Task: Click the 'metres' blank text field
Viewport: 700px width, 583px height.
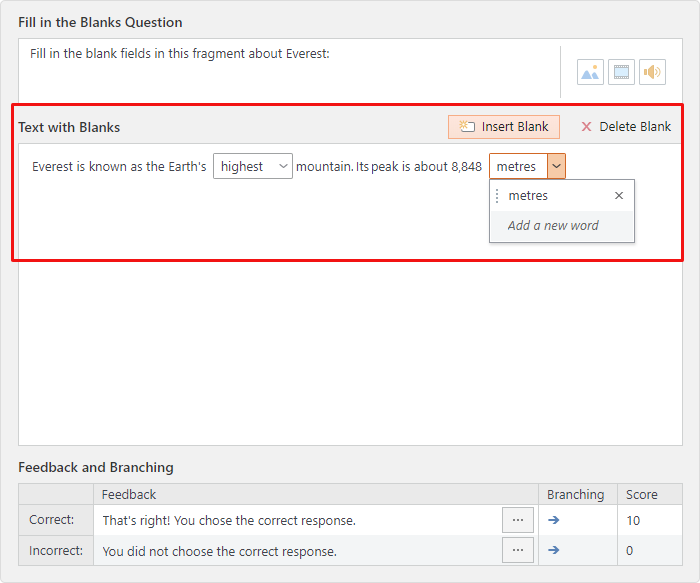Action: click(x=518, y=166)
